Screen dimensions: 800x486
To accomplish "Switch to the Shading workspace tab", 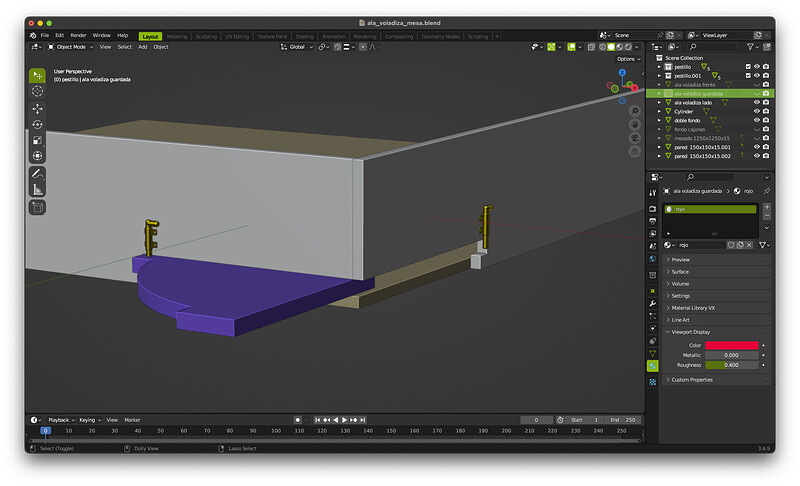I will coord(305,37).
